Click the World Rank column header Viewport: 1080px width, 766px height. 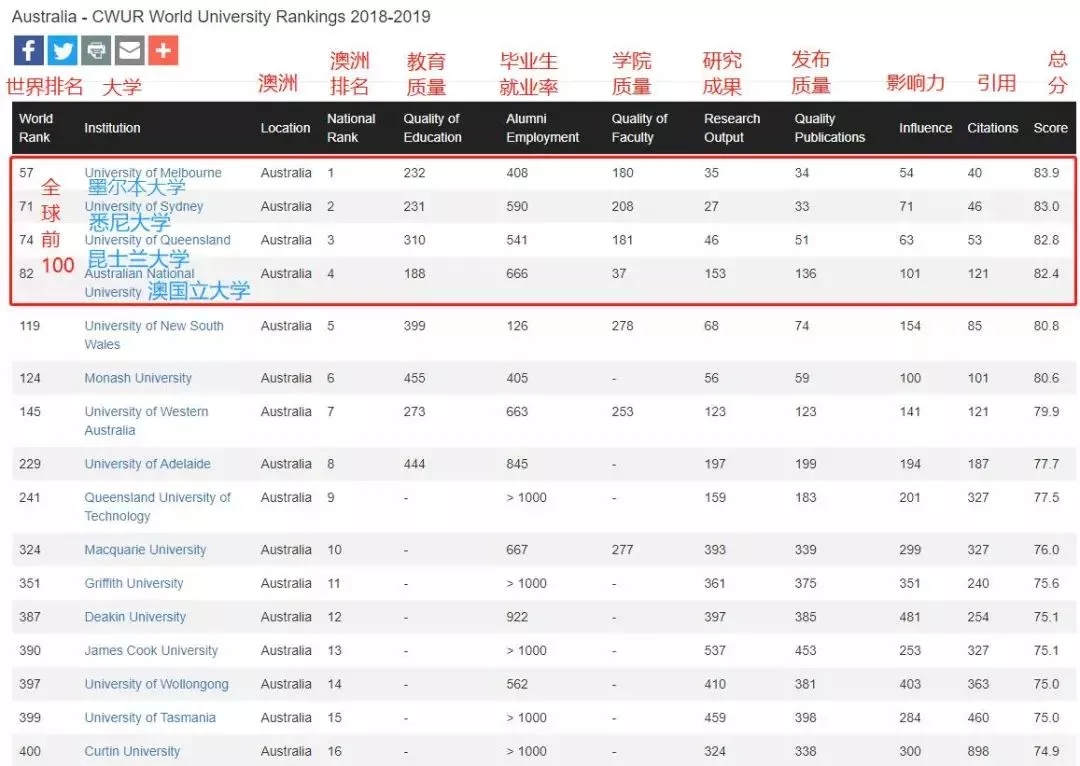[x=36, y=128]
